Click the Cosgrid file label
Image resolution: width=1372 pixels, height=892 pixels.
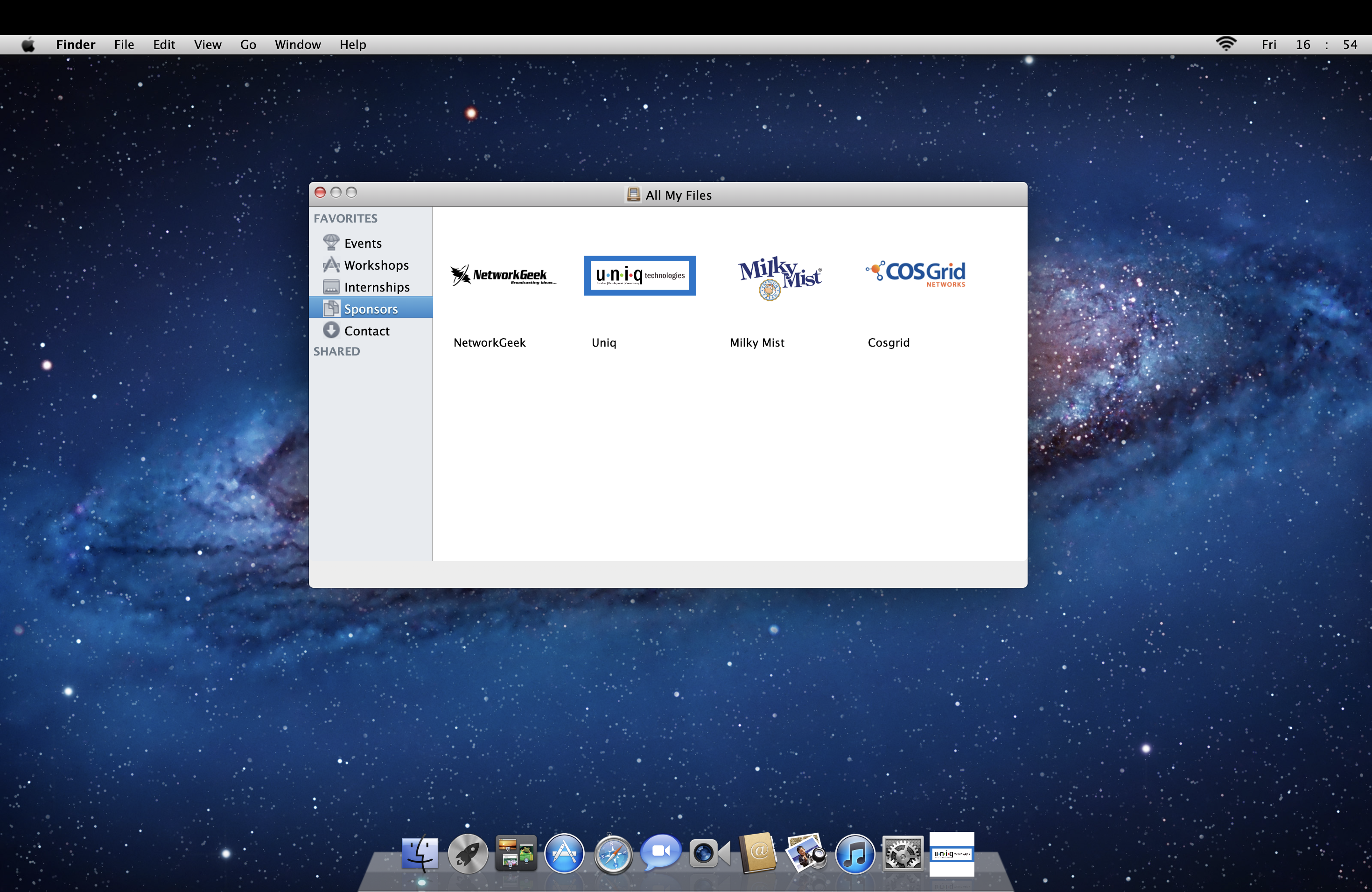click(889, 342)
